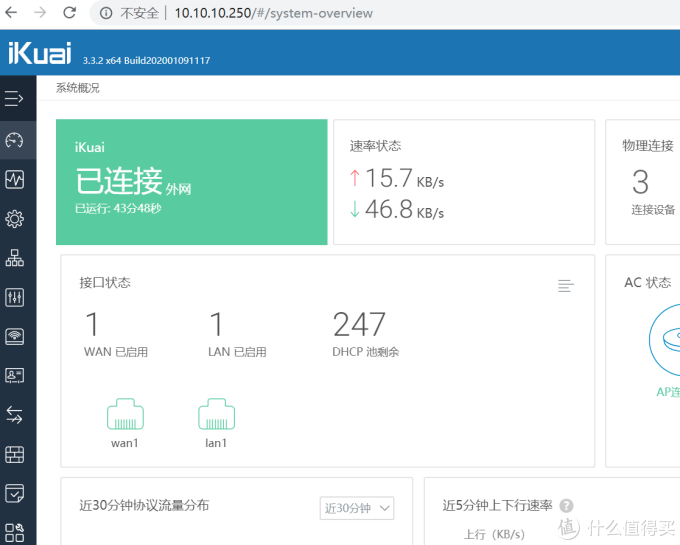680x545 pixels.
Task: Open behavior management arrows icon
Action: point(14,415)
